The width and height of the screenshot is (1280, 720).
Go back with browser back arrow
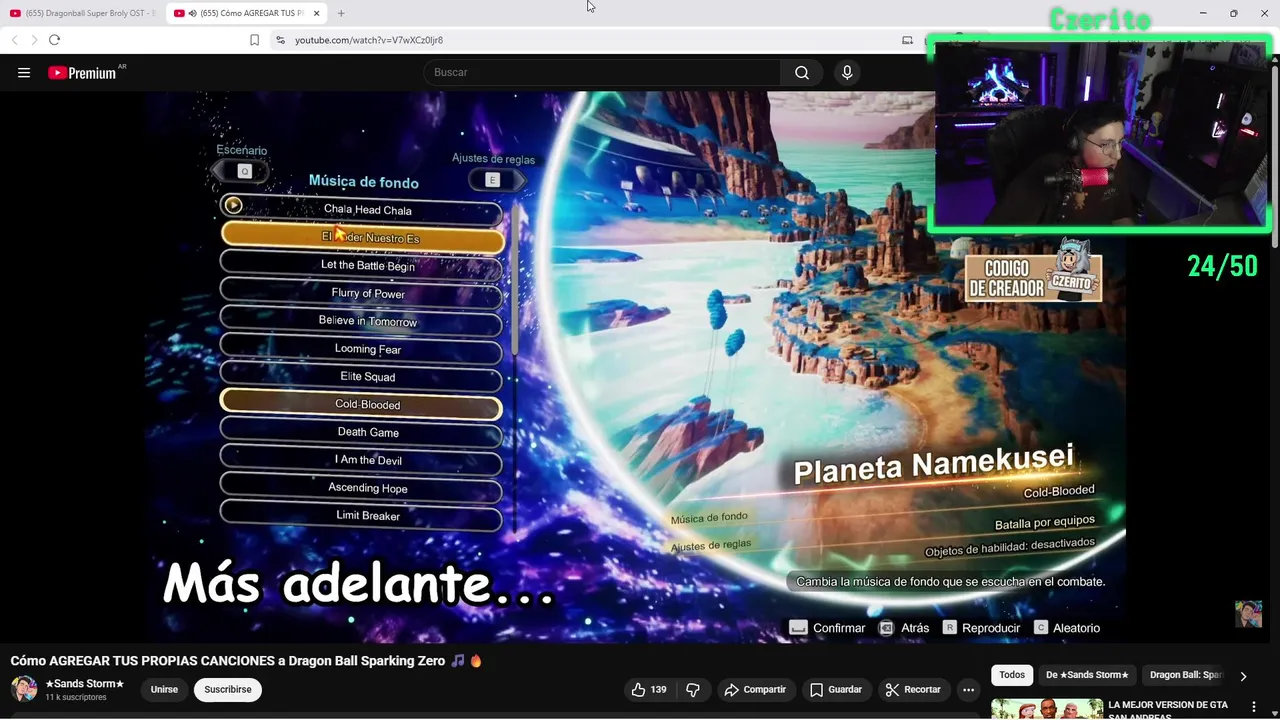click(14, 40)
